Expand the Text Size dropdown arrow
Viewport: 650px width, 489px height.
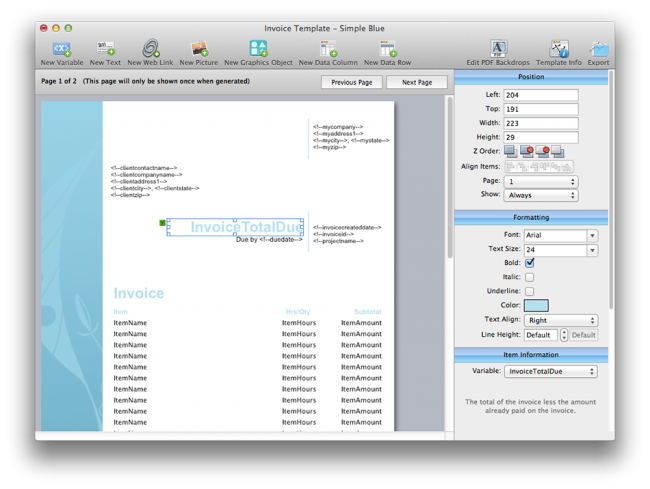coord(592,250)
